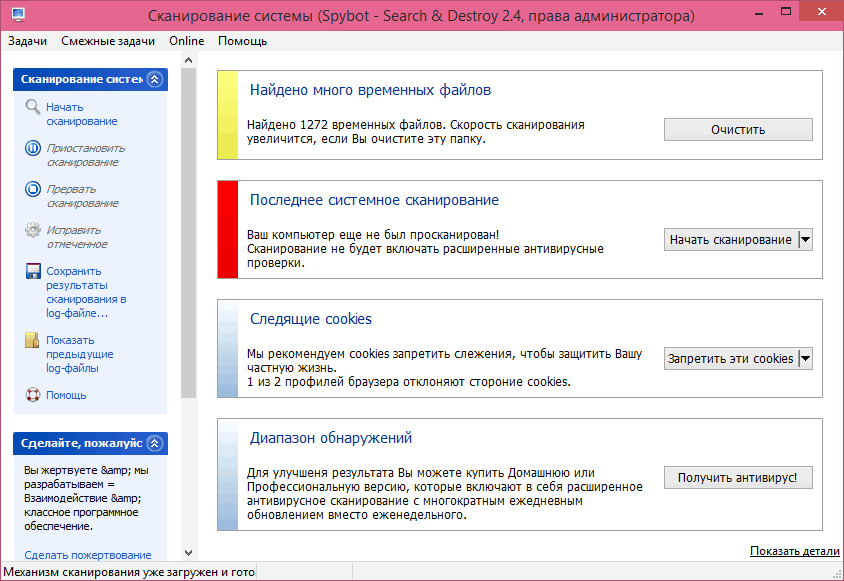Open dropdown arrow beside Запретить эти cookies
The width and height of the screenshot is (844, 581).
[x=805, y=359]
